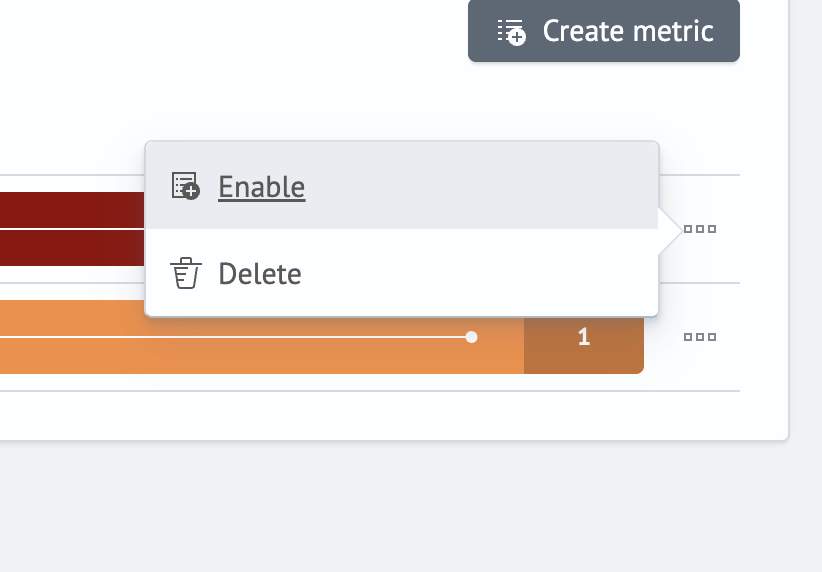
Task: Click the popup menu's pointer arrow
Action: tap(670, 230)
